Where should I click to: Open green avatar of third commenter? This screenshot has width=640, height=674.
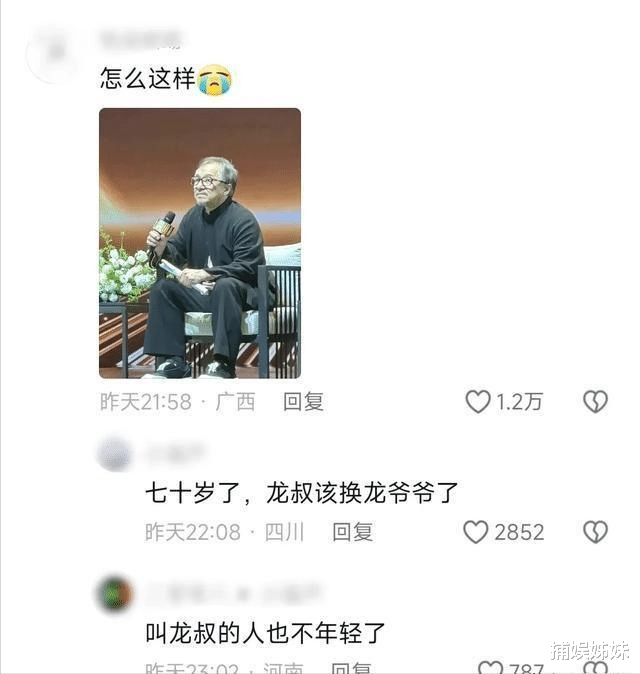tap(114, 594)
